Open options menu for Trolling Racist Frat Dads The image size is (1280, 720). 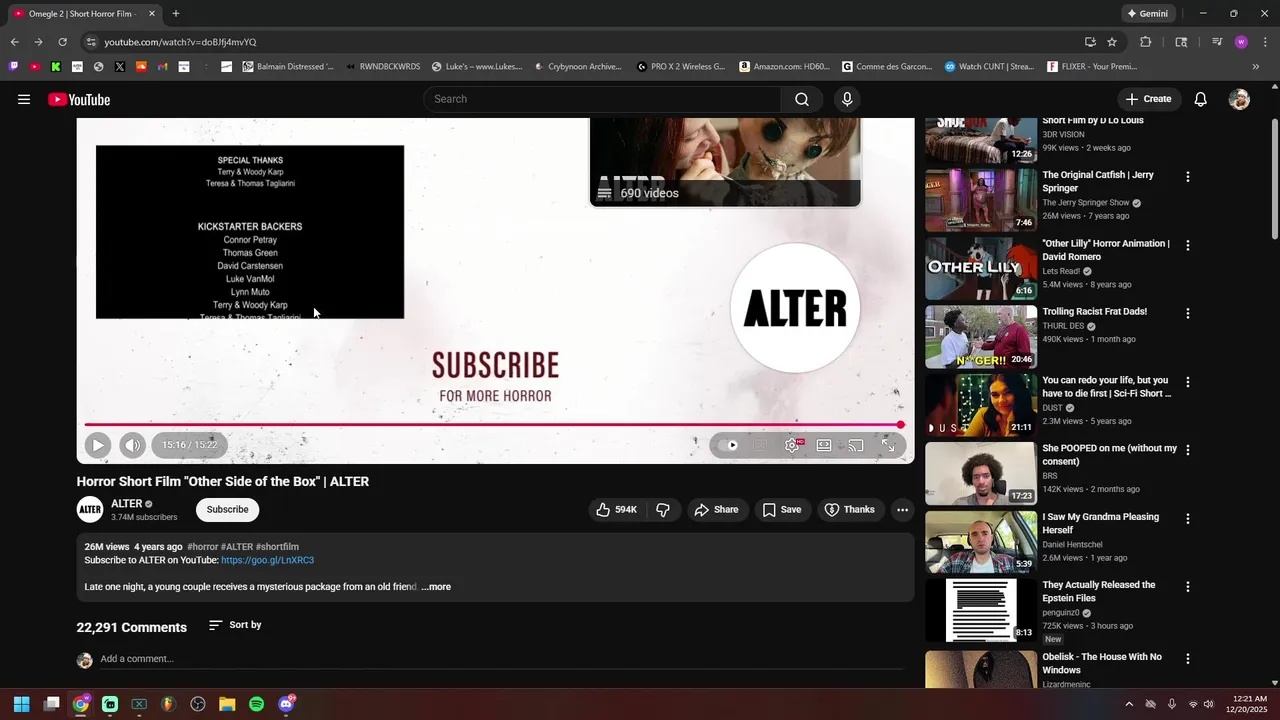(1188, 313)
